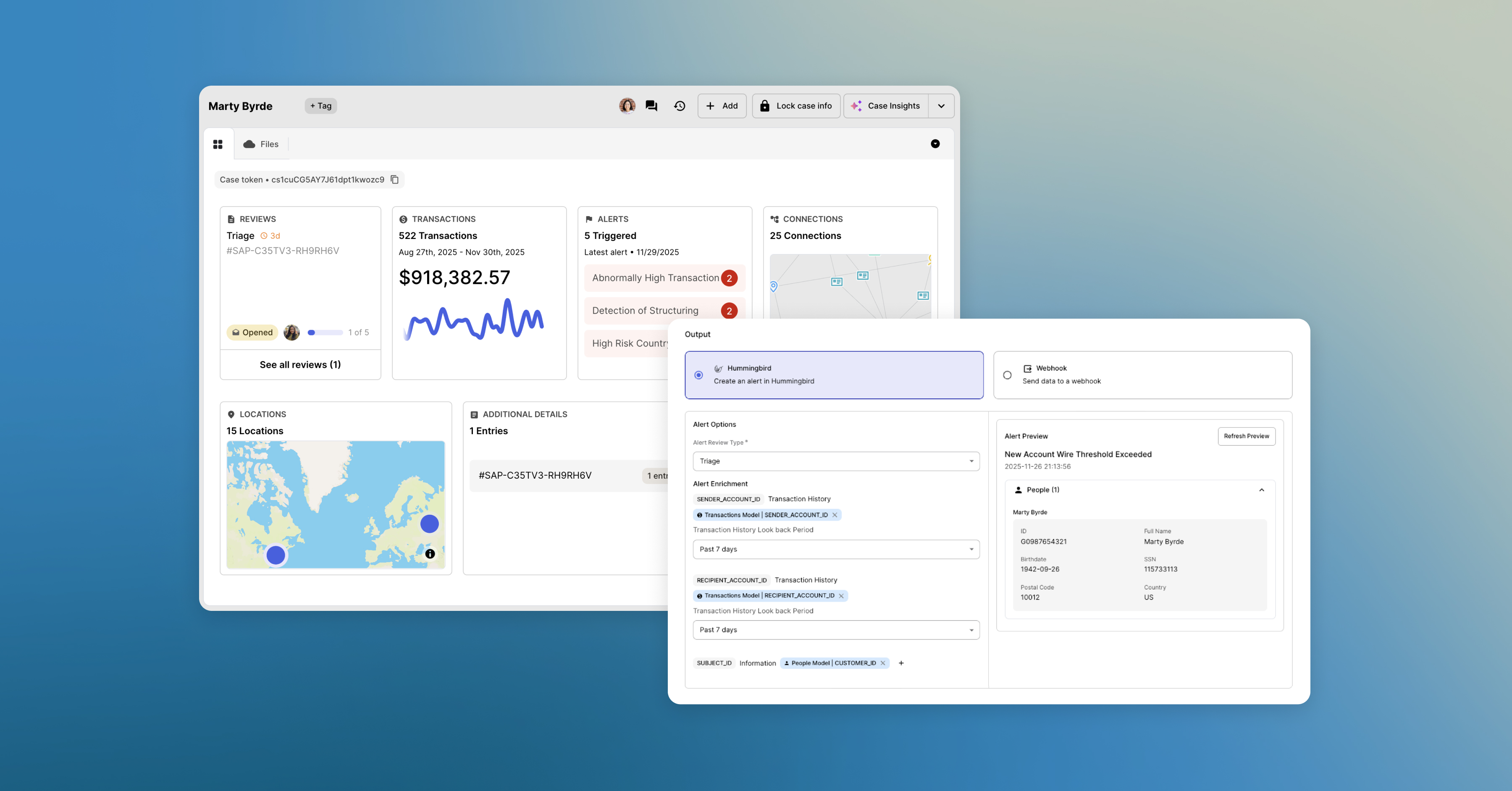The width and height of the screenshot is (1512, 791).
Task: Open sender look back period Past 7 days dropdown
Action: [836, 549]
